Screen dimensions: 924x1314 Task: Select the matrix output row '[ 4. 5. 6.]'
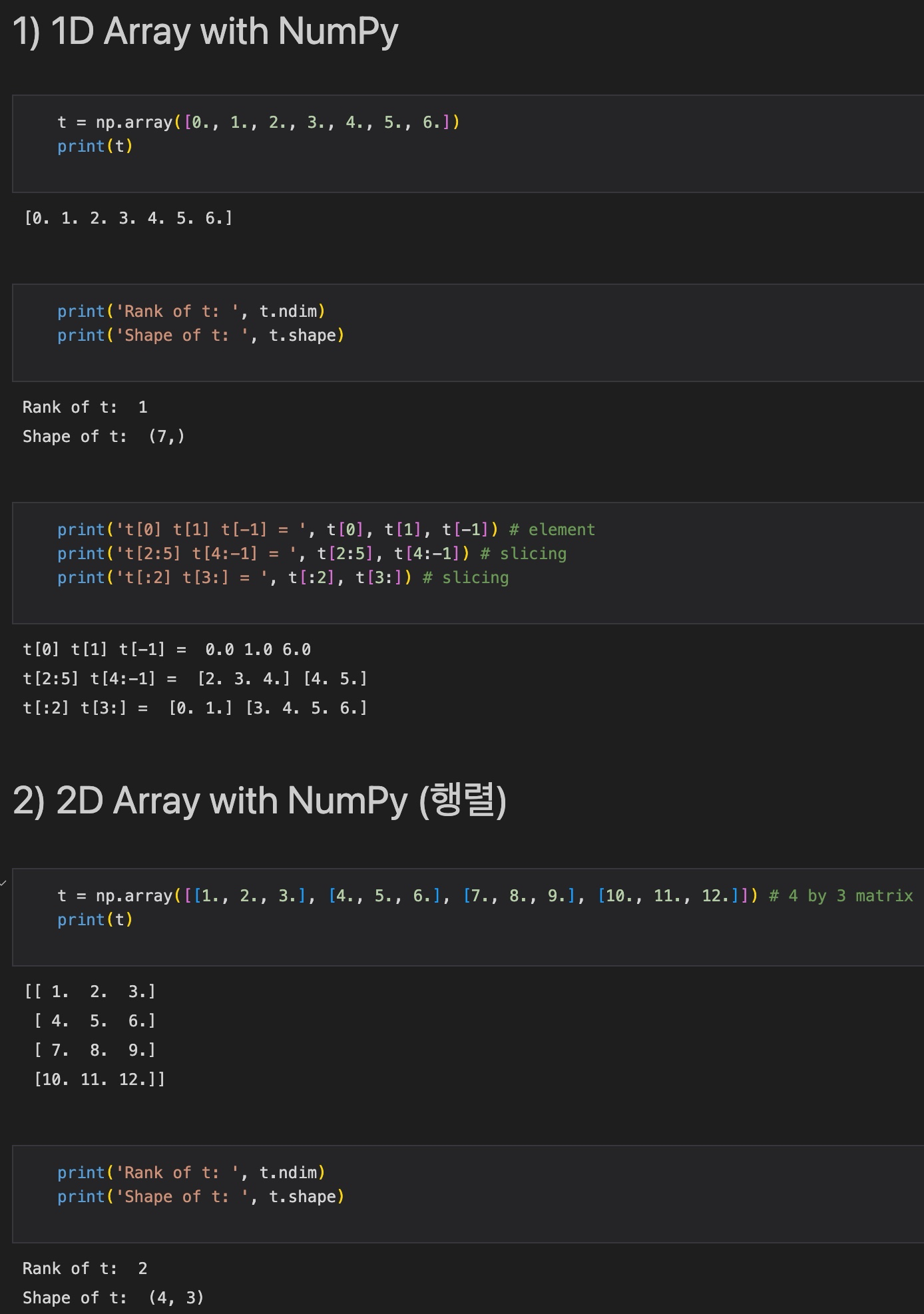pyautogui.click(x=95, y=1021)
